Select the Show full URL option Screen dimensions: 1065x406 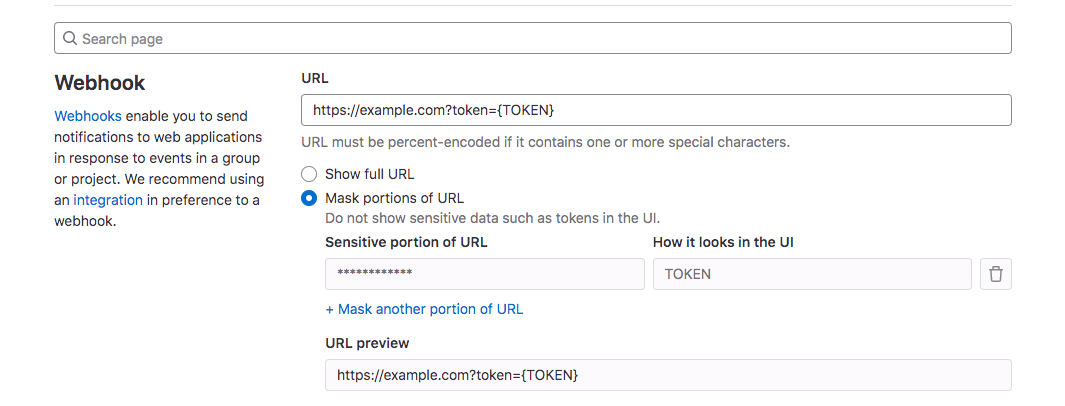(309, 174)
